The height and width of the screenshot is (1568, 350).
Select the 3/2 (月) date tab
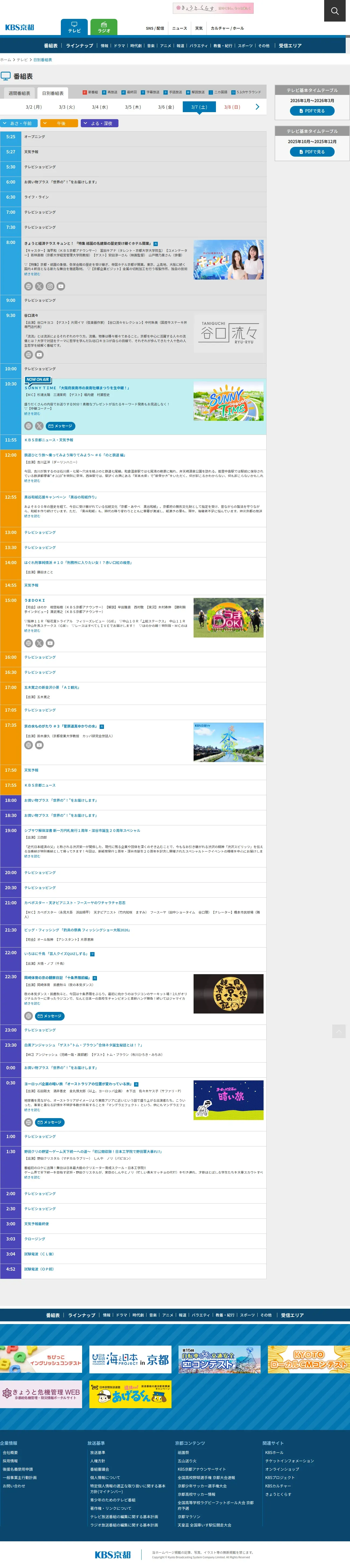point(33,107)
